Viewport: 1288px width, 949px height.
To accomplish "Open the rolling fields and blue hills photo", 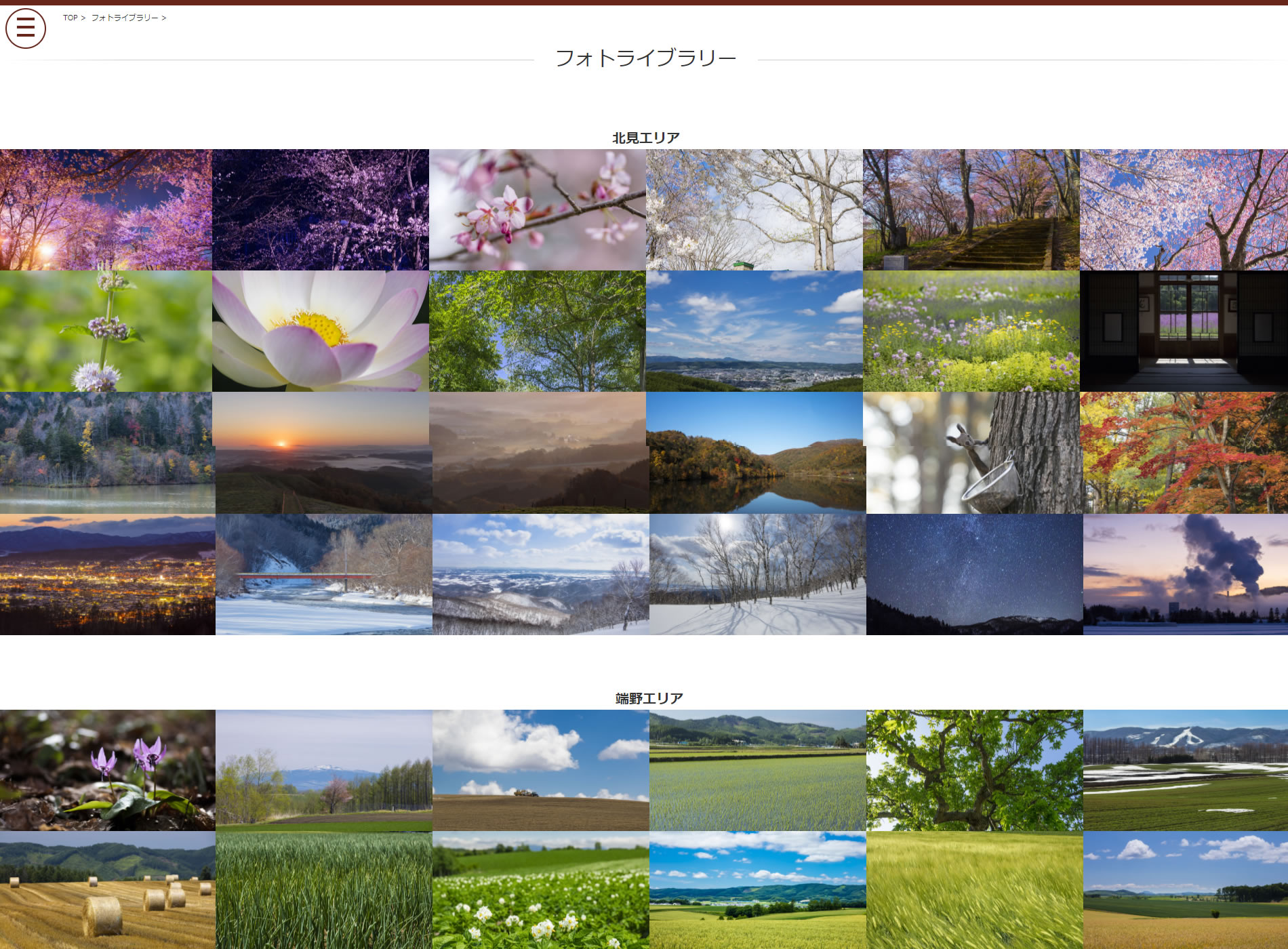I will pyautogui.click(x=758, y=890).
